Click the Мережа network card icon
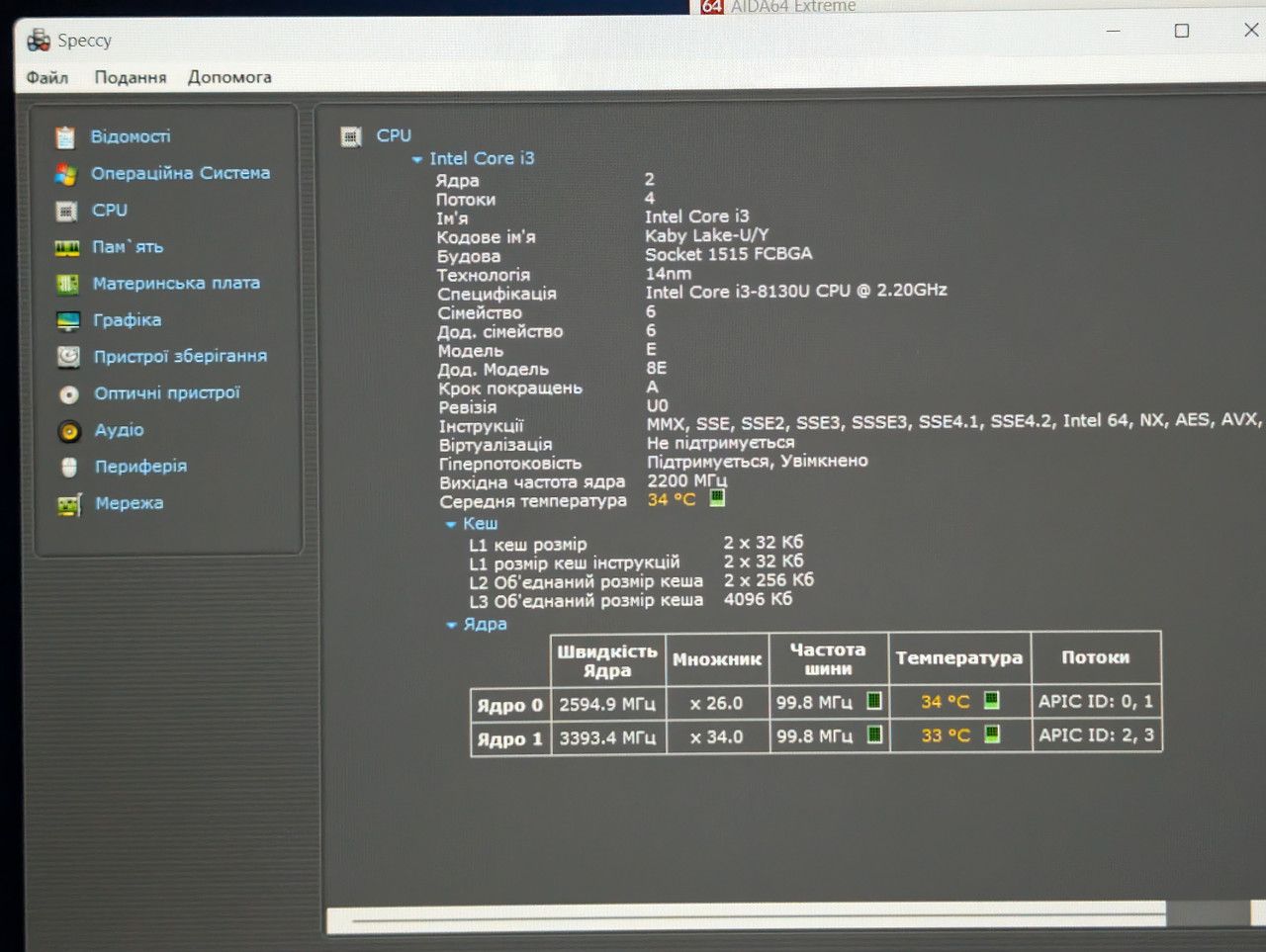1266x952 pixels. point(69,505)
